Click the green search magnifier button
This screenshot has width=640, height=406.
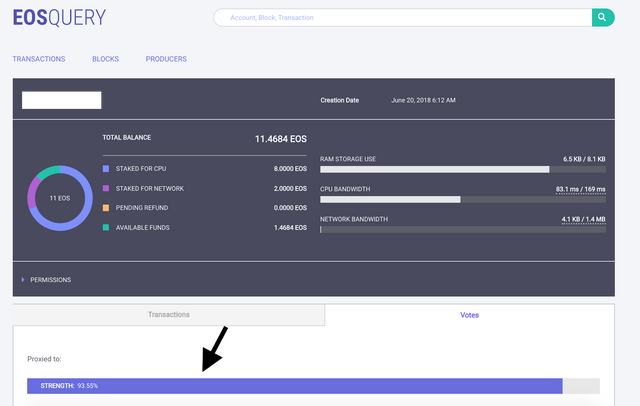click(x=603, y=18)
